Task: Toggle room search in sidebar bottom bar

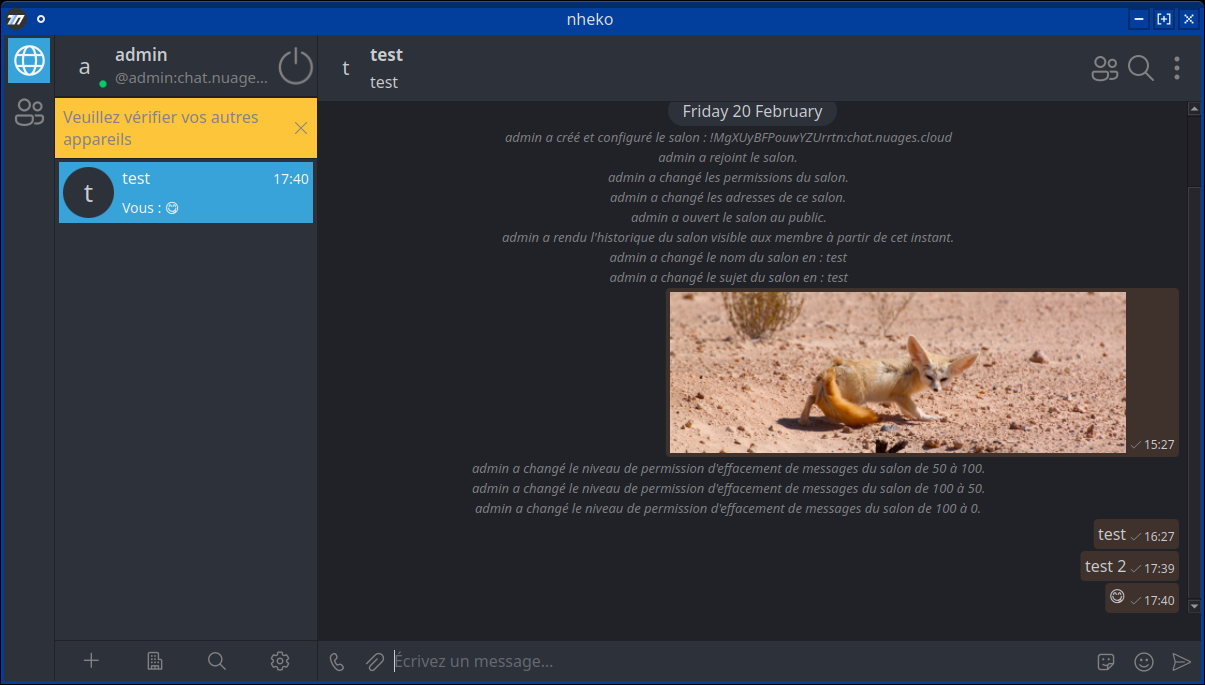Action: pyautogui.click(x=216, y=660)
